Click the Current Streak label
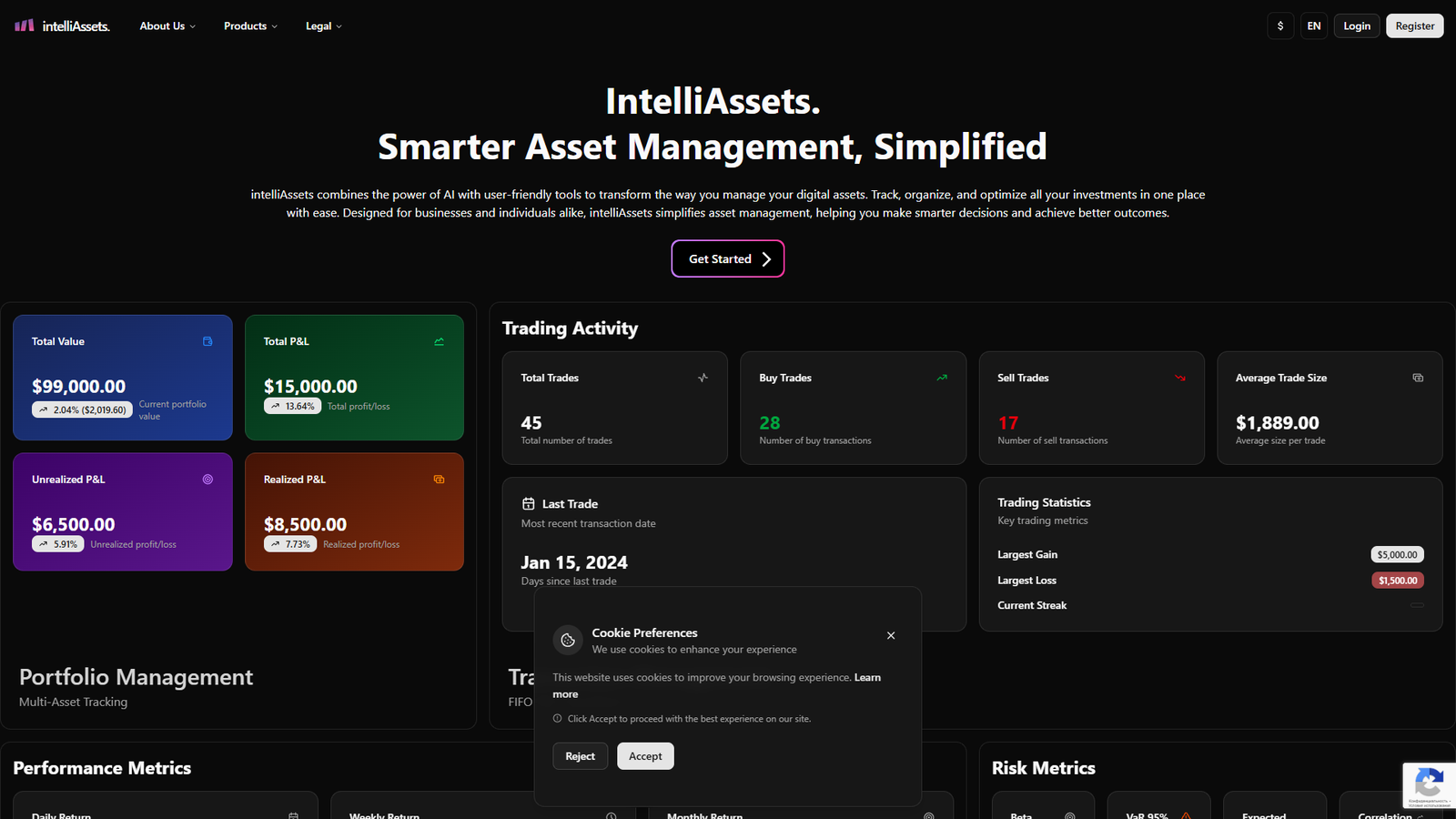This screenshot has width=1456, height=819. point(1032,605)
